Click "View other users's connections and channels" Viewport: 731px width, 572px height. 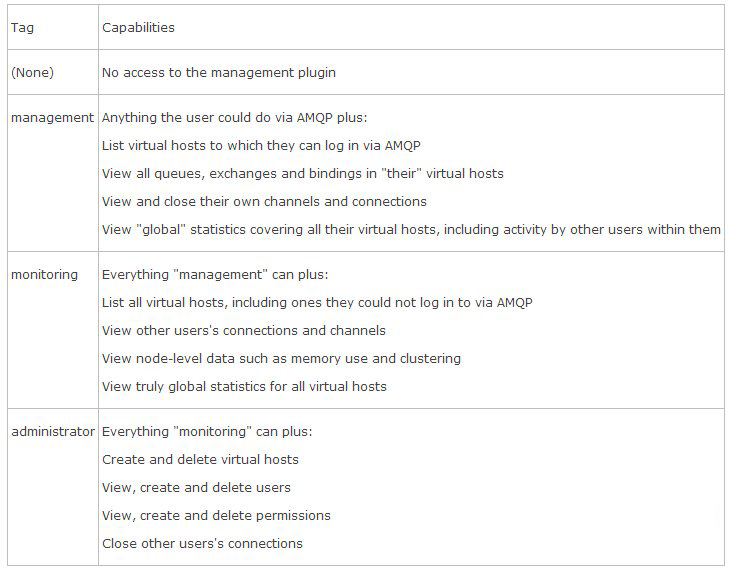244,331
